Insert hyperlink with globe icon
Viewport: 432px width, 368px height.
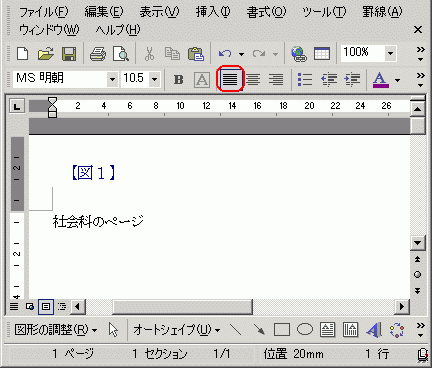[x=299, y=53]
